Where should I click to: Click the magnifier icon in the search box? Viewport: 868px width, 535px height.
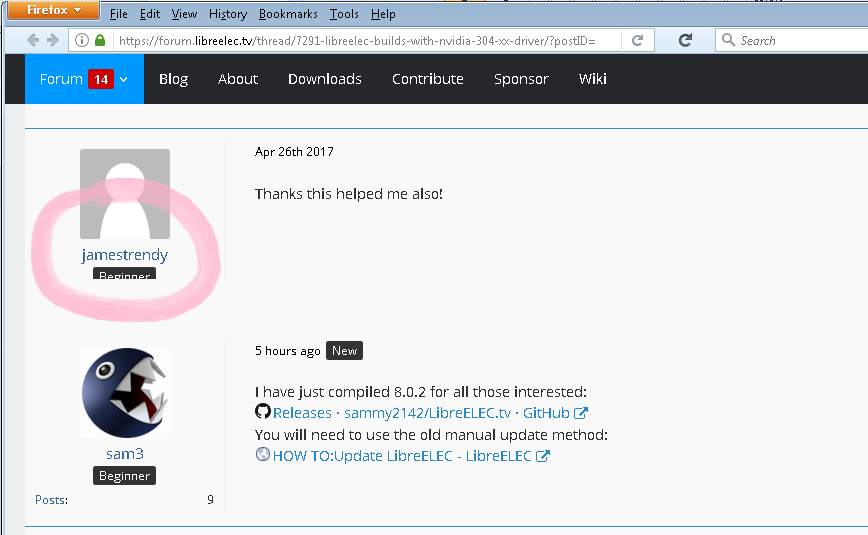[729, 40]
